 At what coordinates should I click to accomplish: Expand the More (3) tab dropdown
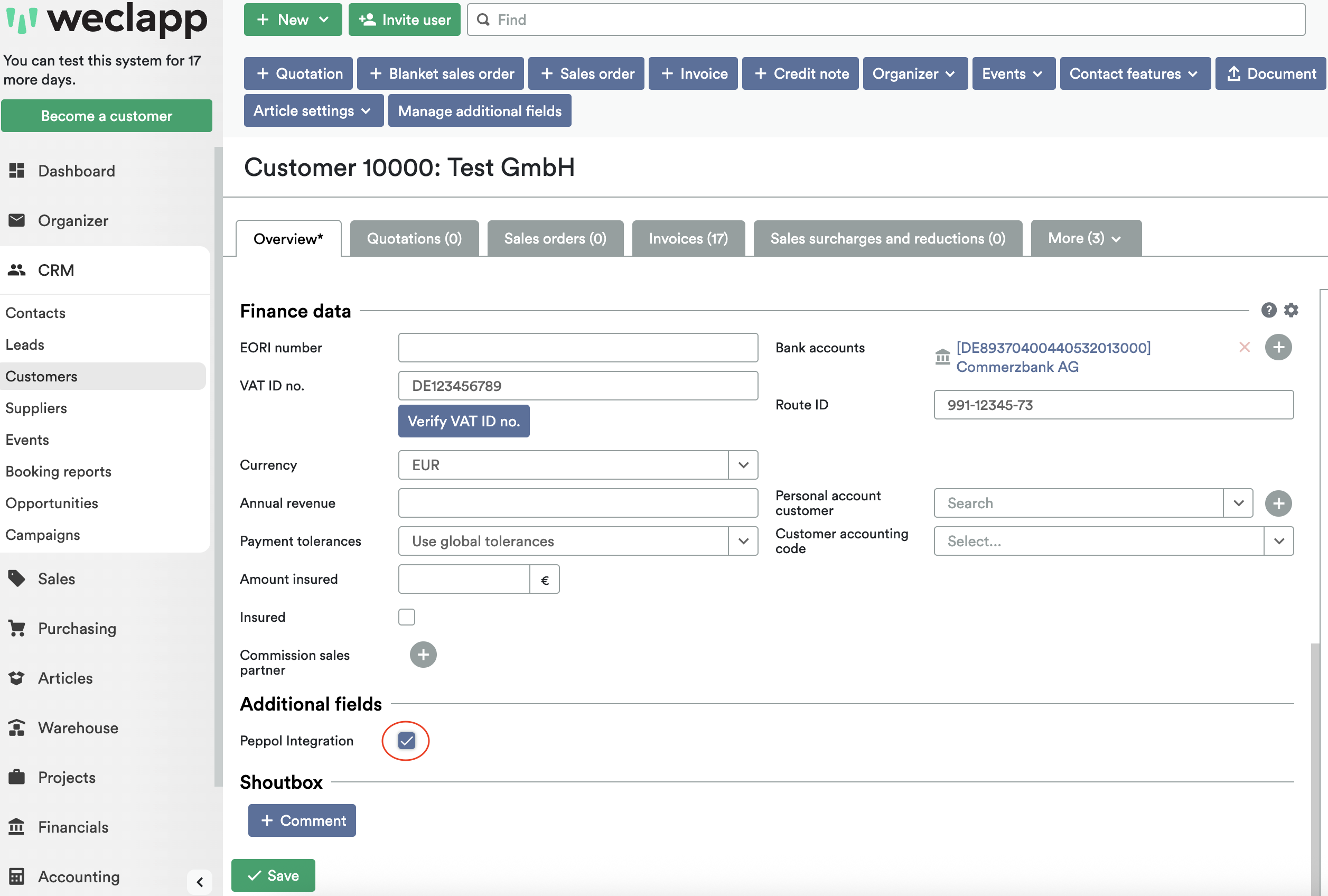tap(1083, 238)
